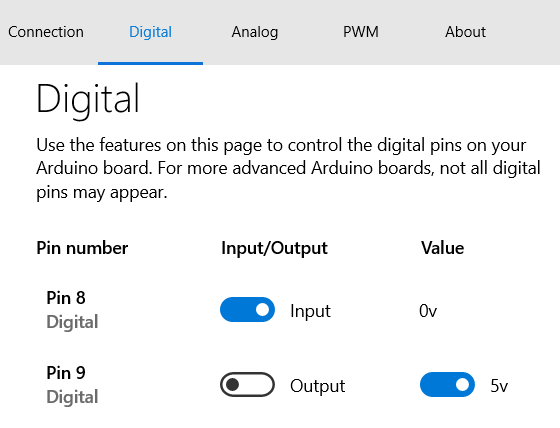Image resolution: width=560 pixels, height=428 pixels.
Task: Click the Input/Output column header
Action: coord(274,248)
